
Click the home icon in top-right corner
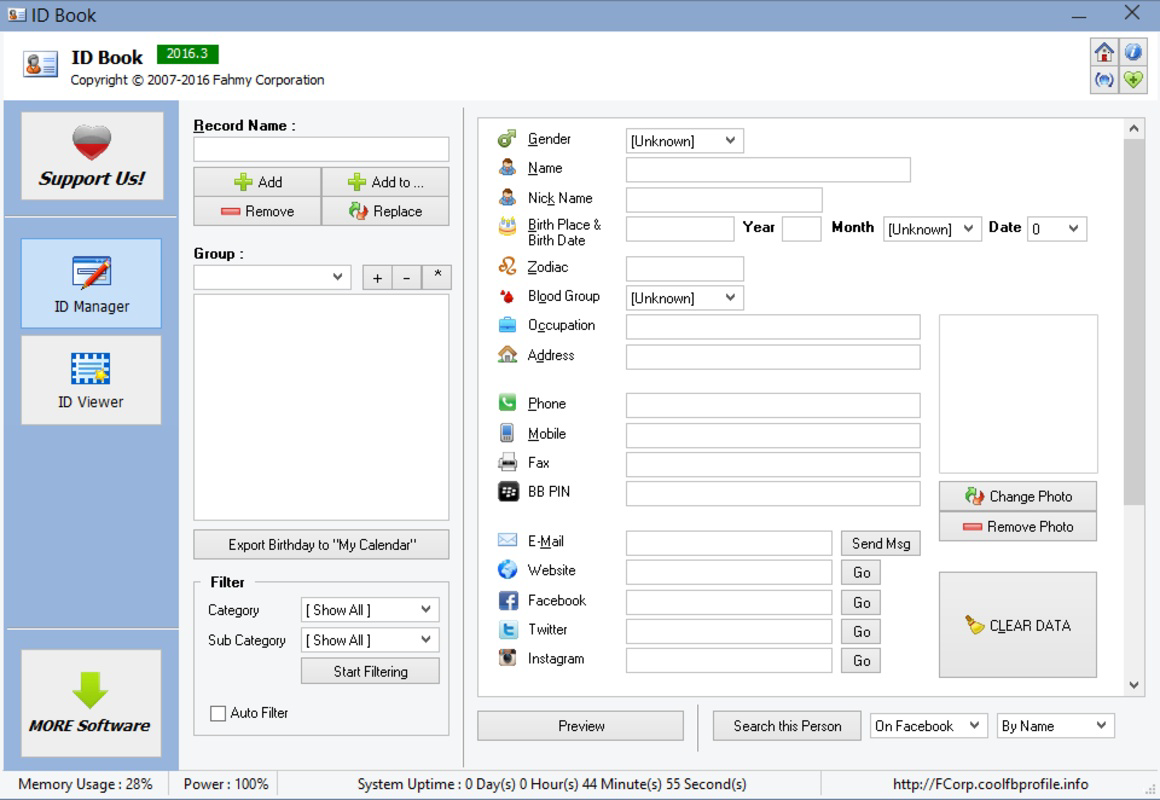click(1104, 52)
